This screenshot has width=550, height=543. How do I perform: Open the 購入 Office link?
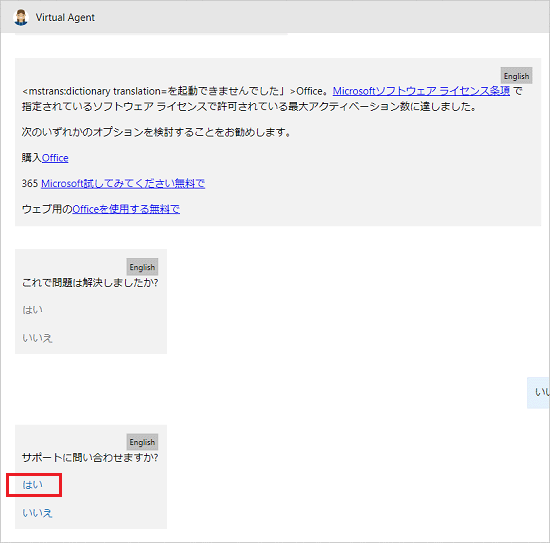click(x=55, y=158)
